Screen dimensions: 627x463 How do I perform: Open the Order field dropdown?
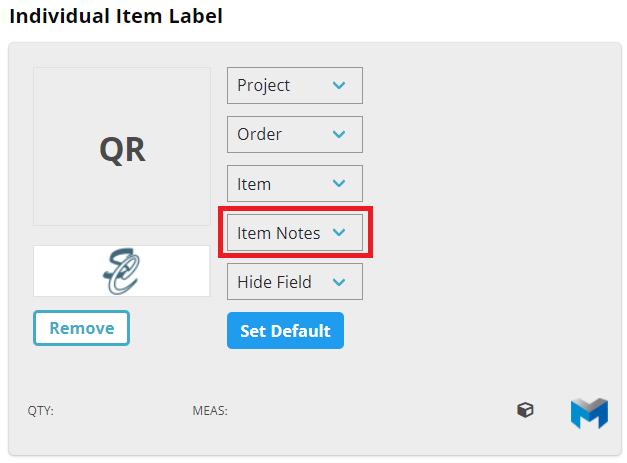tap(293, 134)
